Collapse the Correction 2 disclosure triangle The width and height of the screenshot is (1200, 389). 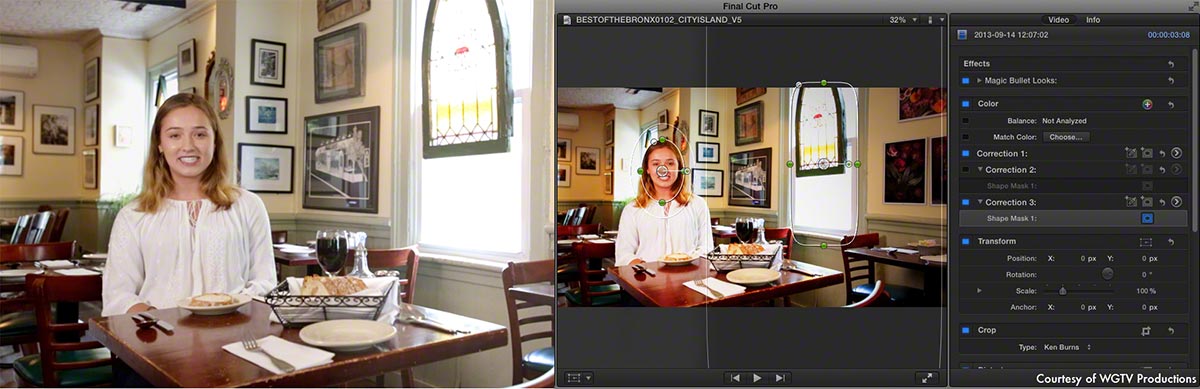pos(980,170)
